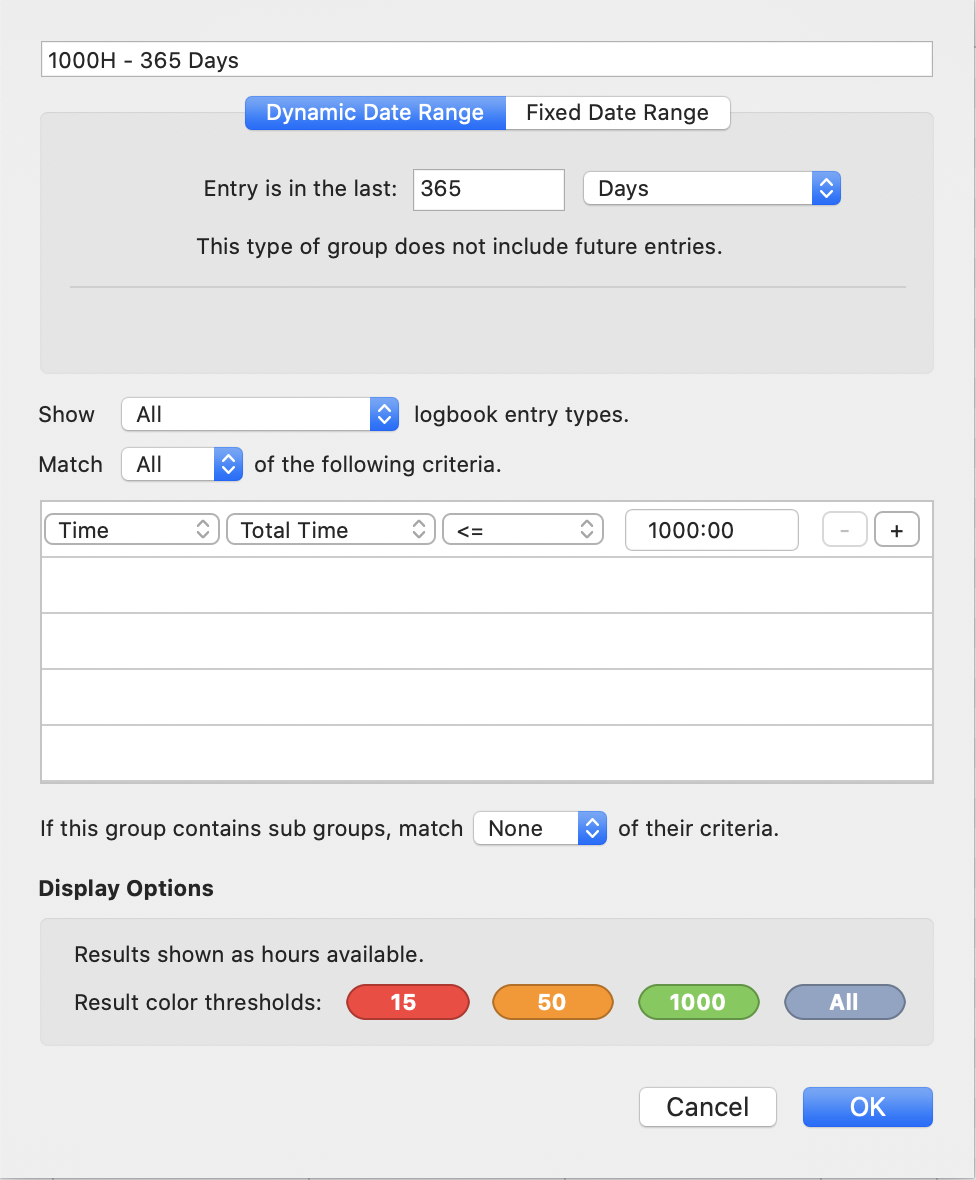Screen dimensions: 976x1180
Task: Click the blue-gray All threshold swatch
Action: [x=844, y=1002]
